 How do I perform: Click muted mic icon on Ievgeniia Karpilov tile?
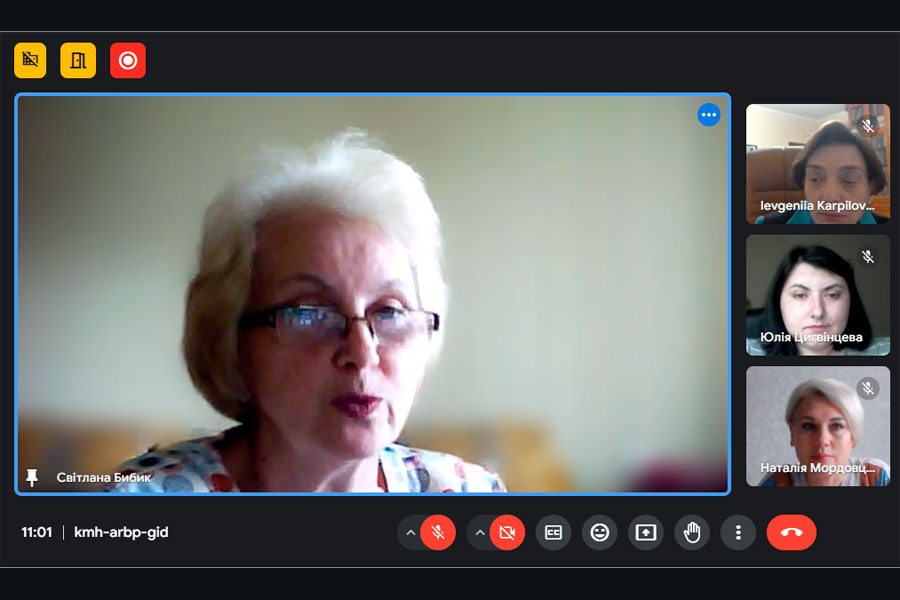[x=868, y=125]
